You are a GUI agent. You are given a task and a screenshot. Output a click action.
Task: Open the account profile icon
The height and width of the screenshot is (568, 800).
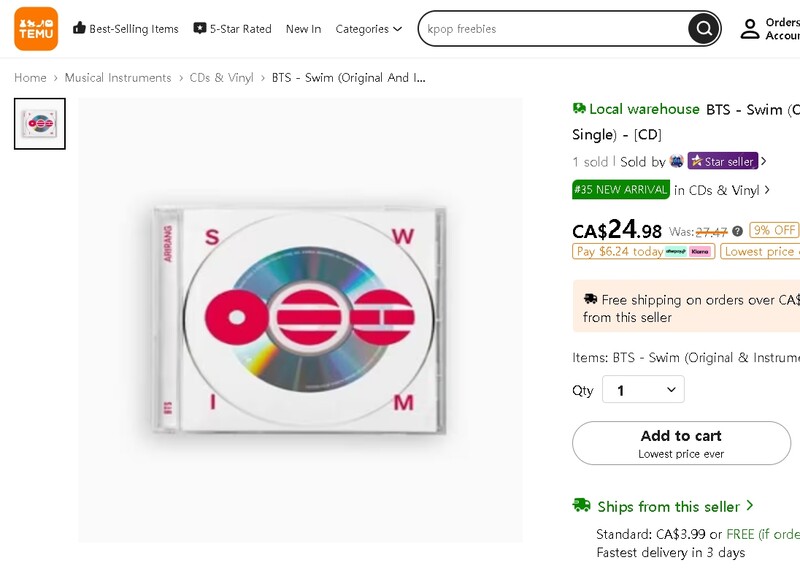(750, 29)
